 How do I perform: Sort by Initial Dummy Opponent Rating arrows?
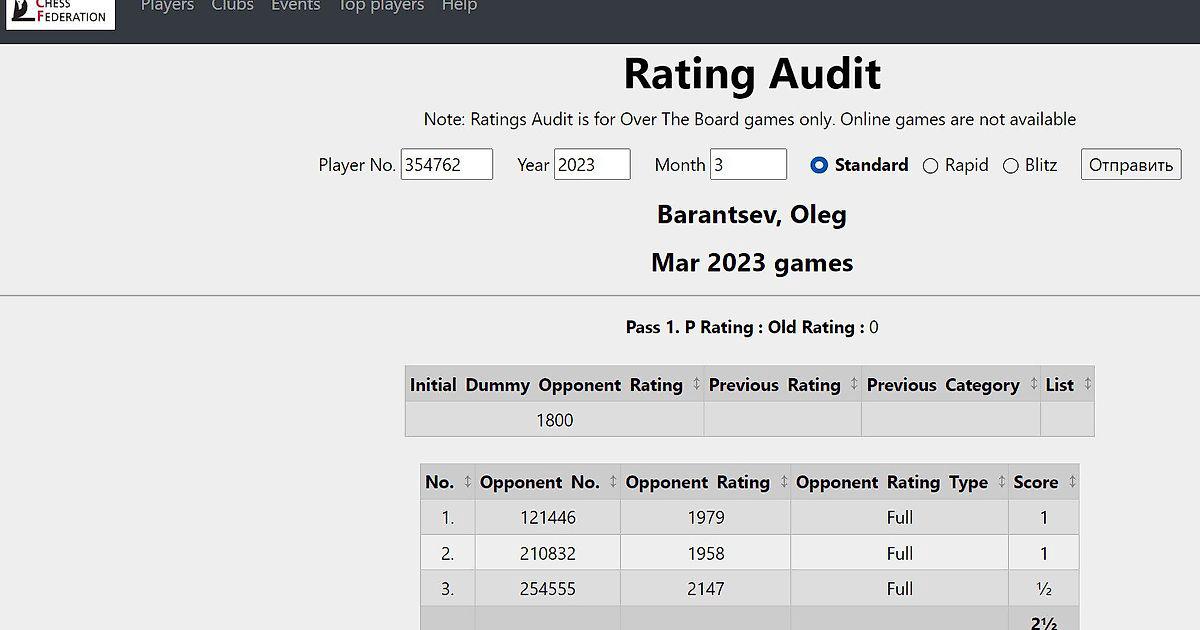[x=697, y=384]
